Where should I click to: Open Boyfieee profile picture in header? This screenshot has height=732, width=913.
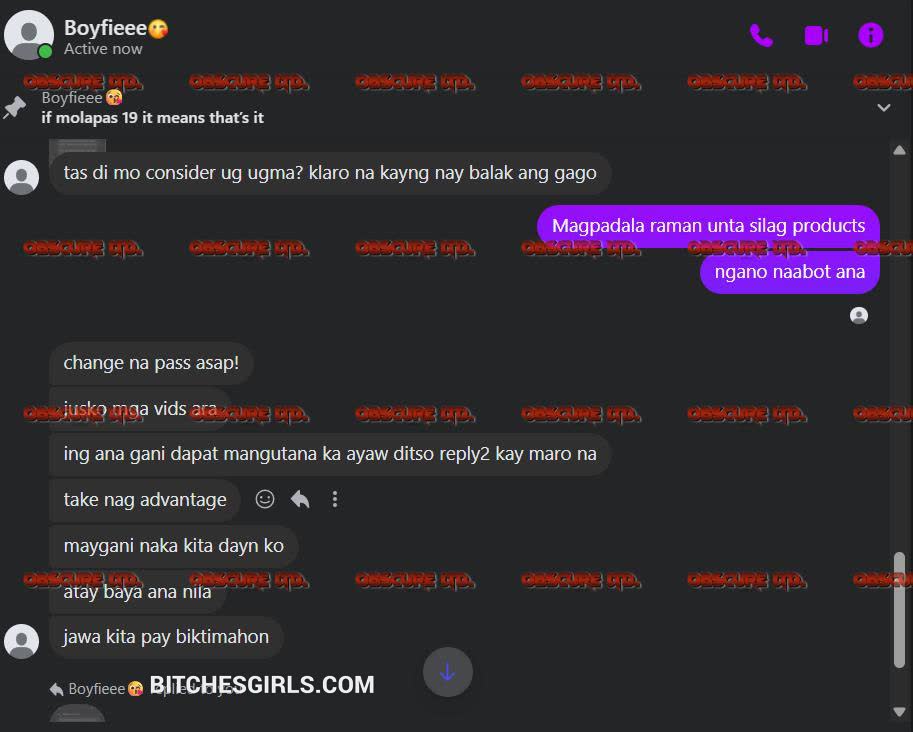tap(29, 35)
